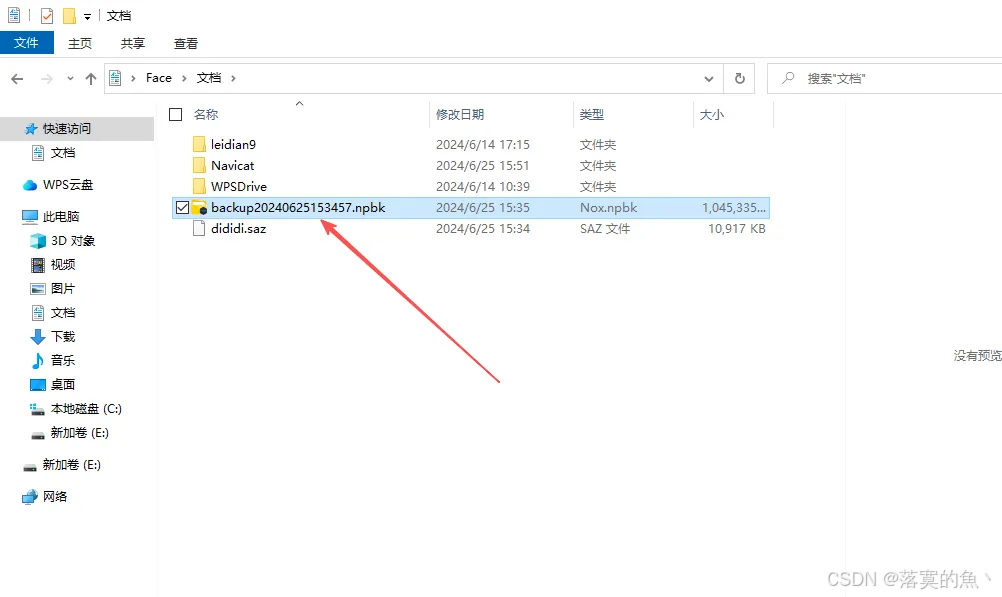Open 文档 under 快速访问

63,153
